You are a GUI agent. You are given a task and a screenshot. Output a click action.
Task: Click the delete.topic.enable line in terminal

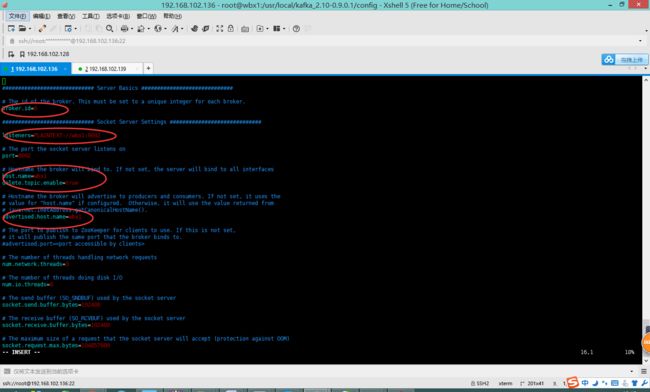click(40, 183)
